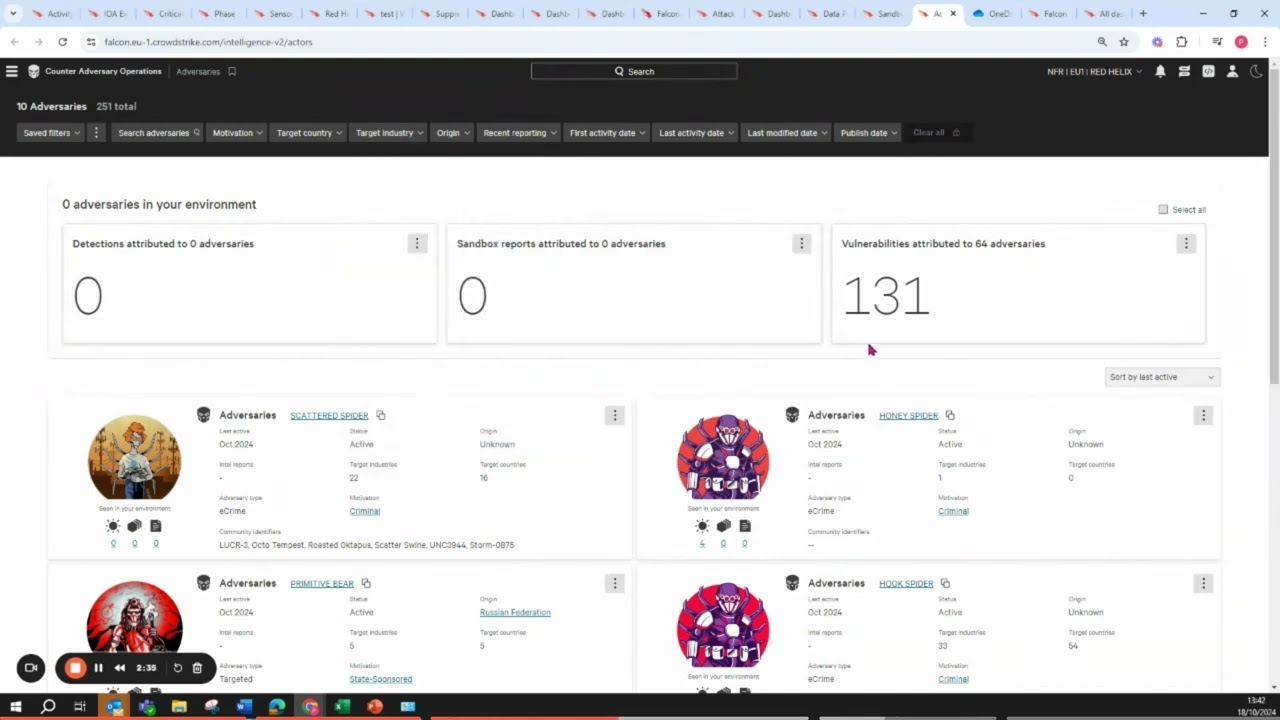Copy the HOOK SPIDER name

(x=945, y=583)
